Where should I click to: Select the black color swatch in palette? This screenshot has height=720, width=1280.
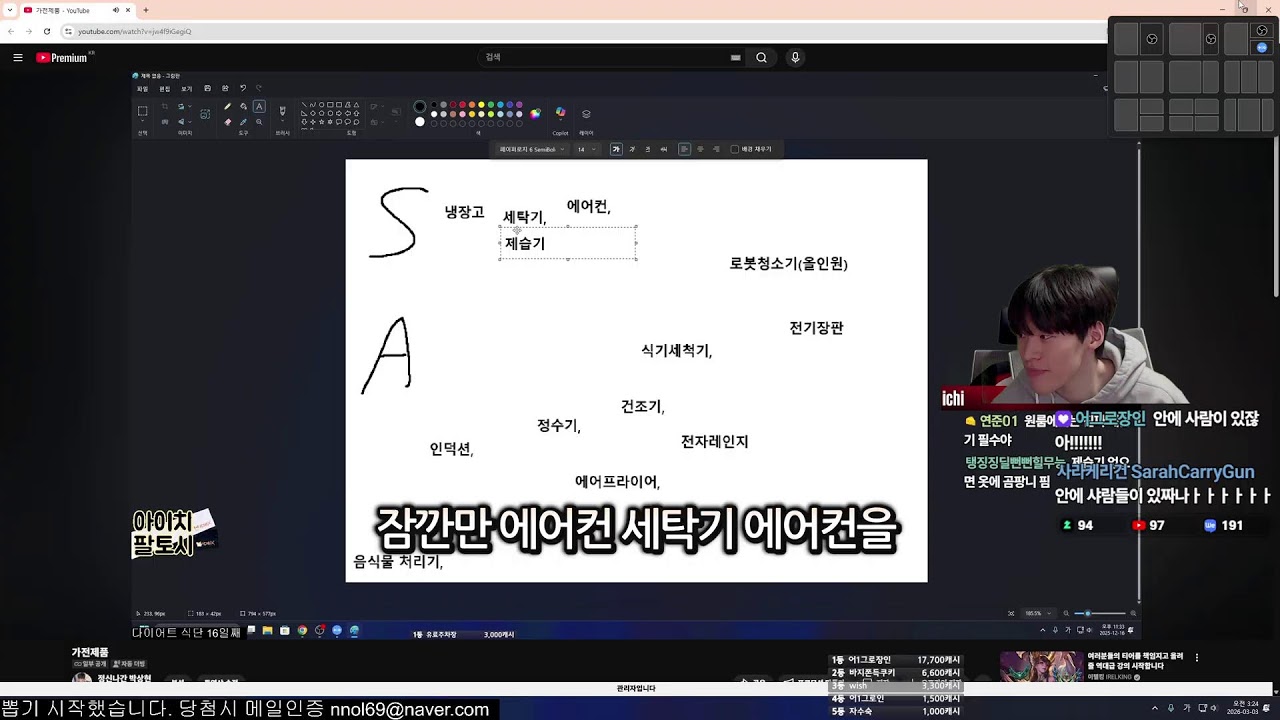[x=434, y=104]
